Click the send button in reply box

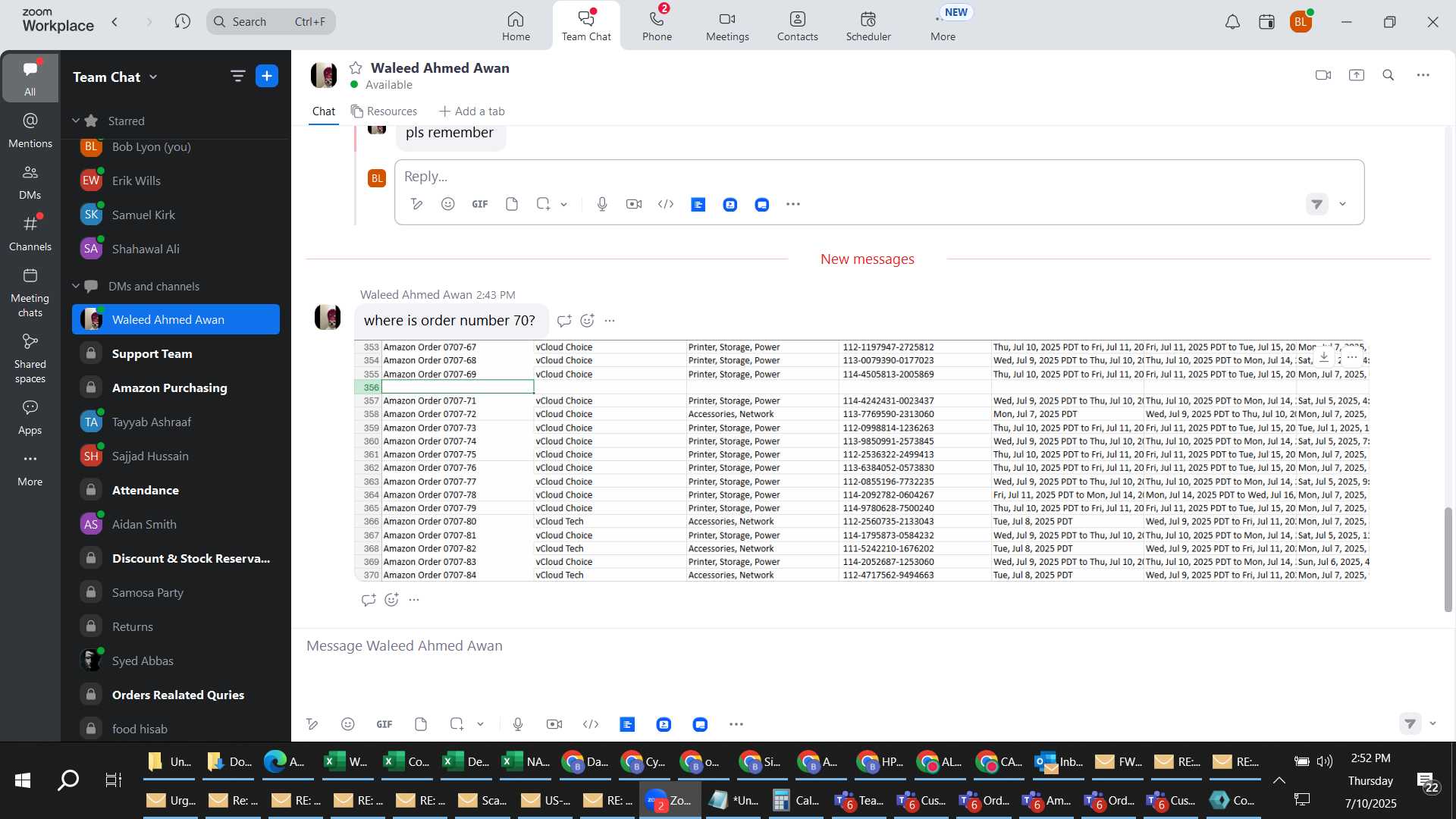coord(1317,205)
